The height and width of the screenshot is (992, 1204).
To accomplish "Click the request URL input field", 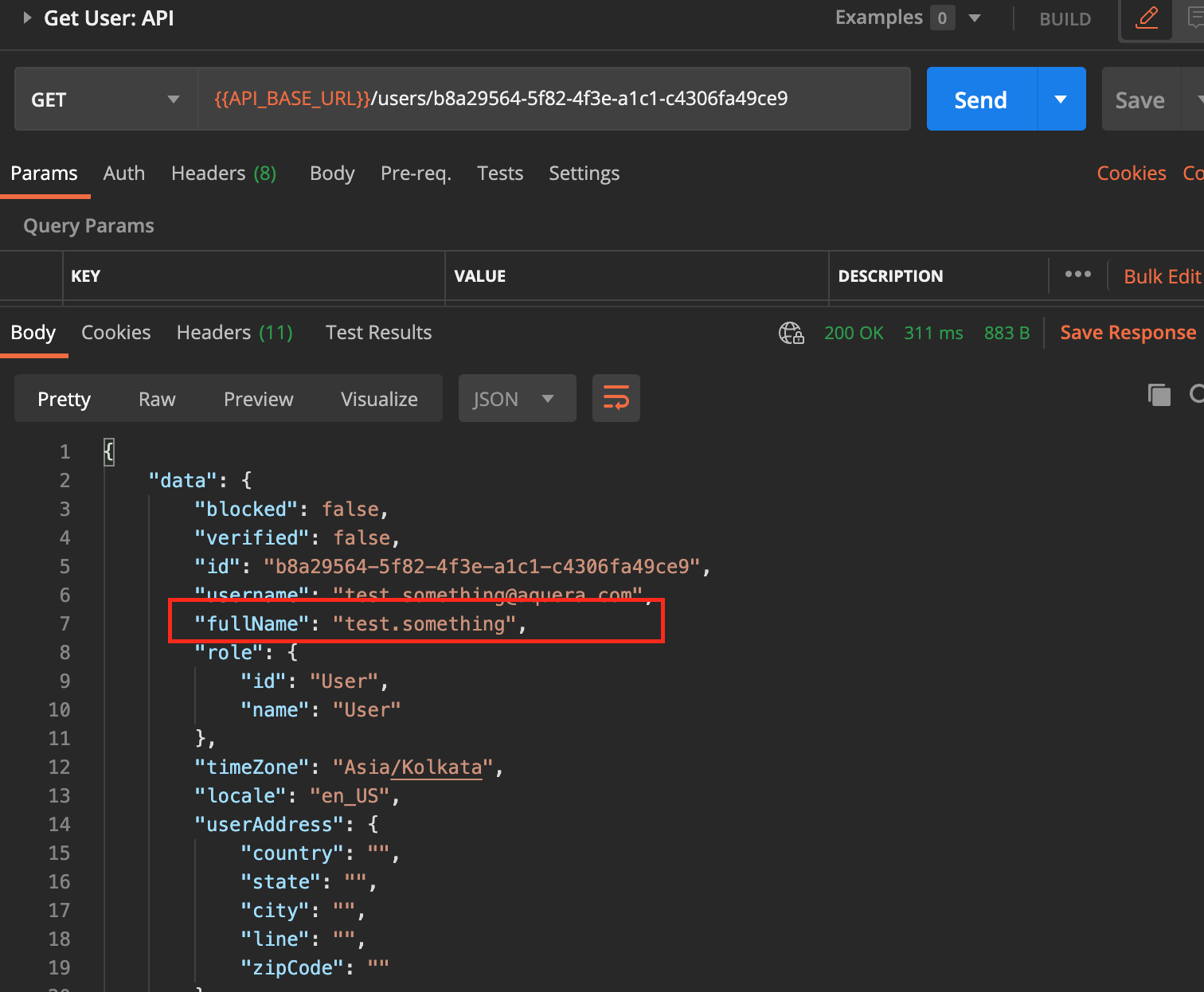I will tap(554, 99).
